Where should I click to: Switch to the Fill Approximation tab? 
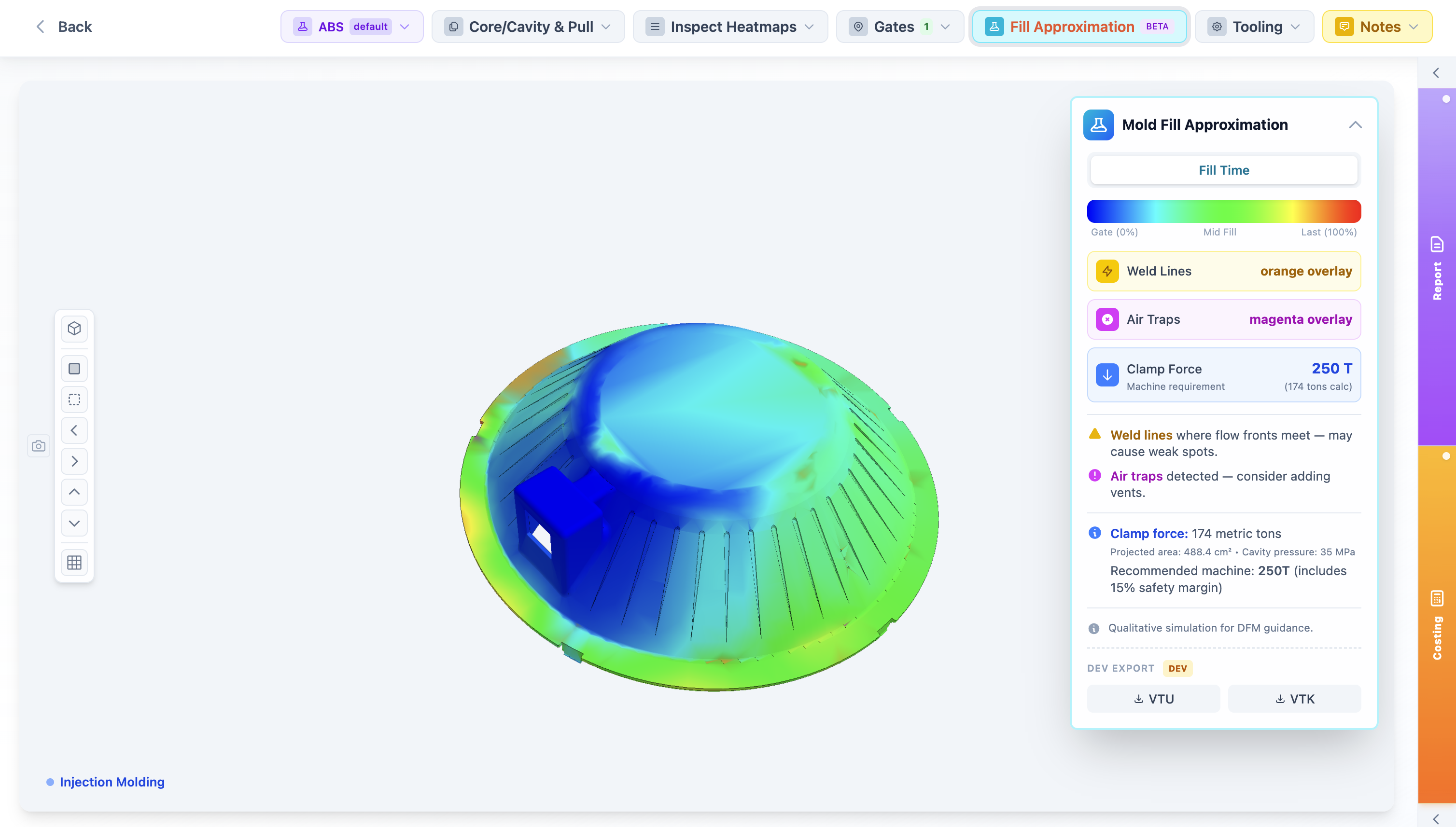pos(1078,26)
